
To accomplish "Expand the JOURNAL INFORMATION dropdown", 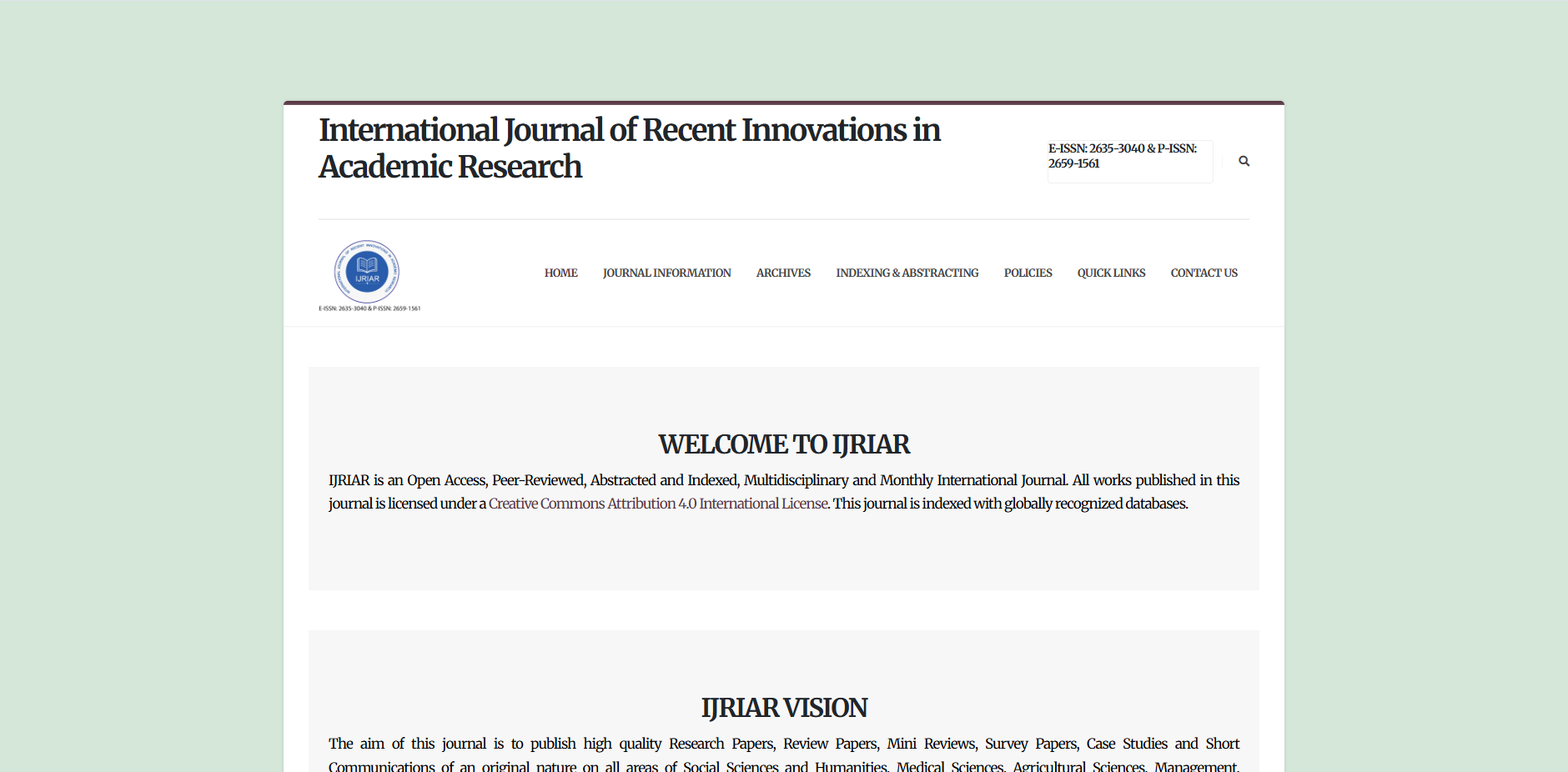I will (666, 273).
